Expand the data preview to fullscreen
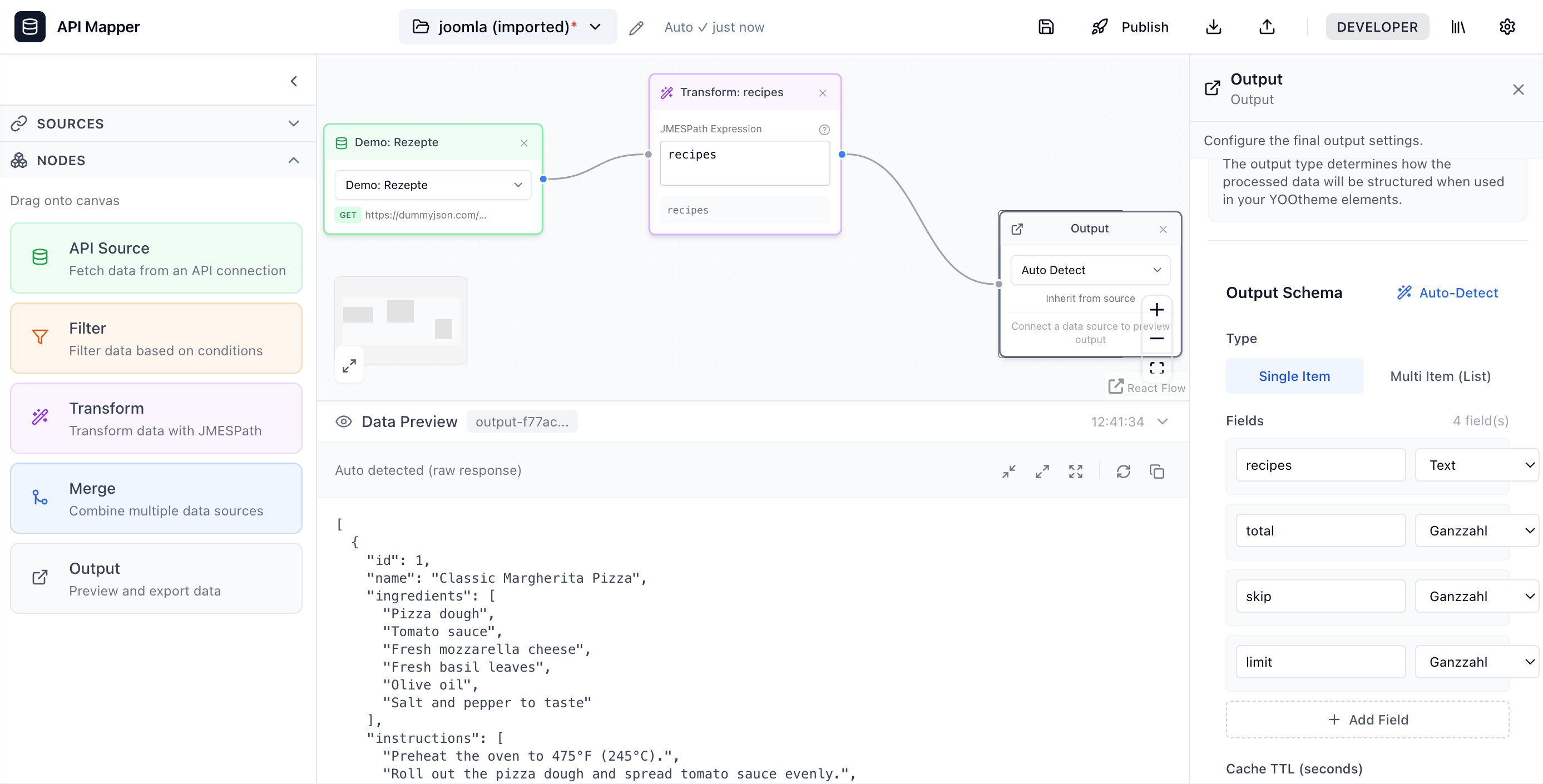The image size is (1543, 784). point(1075,472)
